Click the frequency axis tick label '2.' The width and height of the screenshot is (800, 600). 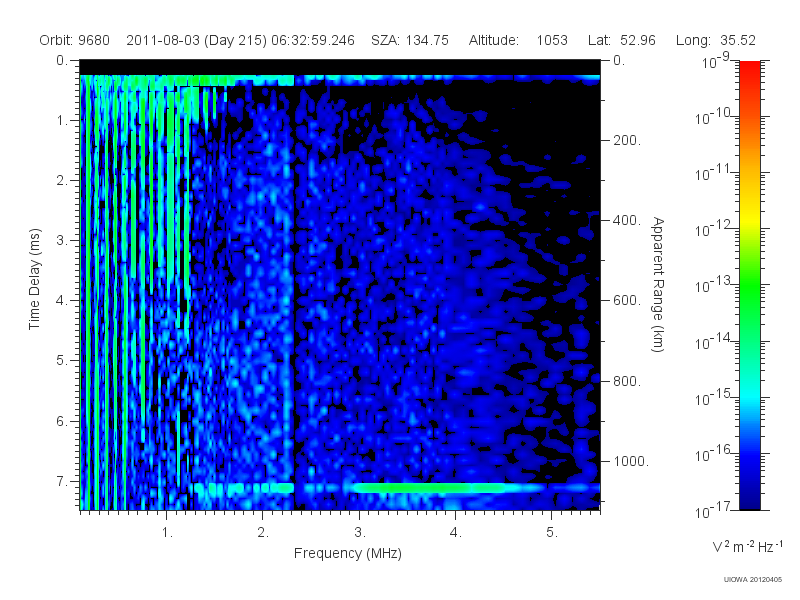click(263, 533)
